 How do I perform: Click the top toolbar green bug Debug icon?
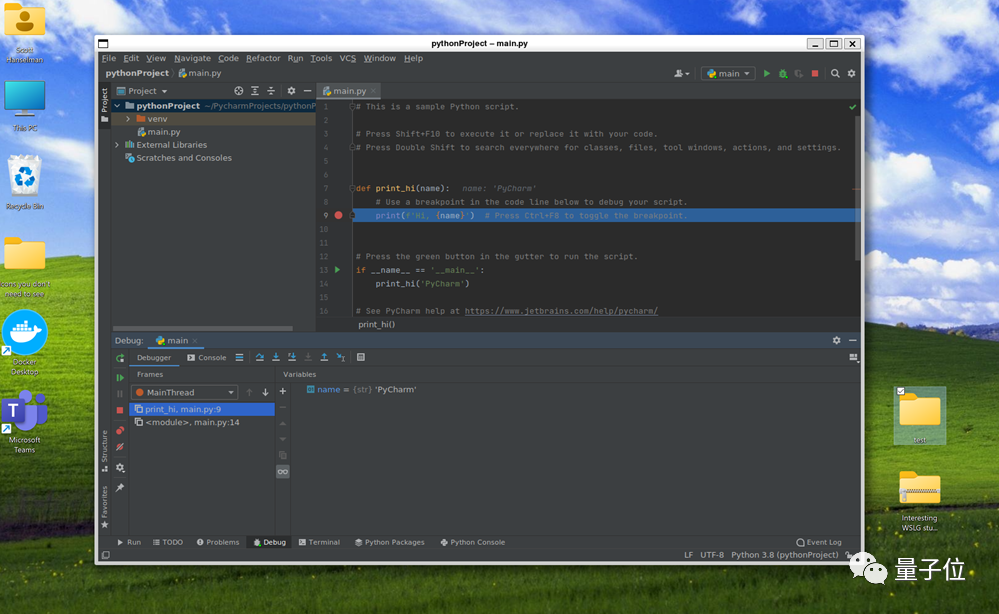(x=783, y=73)
